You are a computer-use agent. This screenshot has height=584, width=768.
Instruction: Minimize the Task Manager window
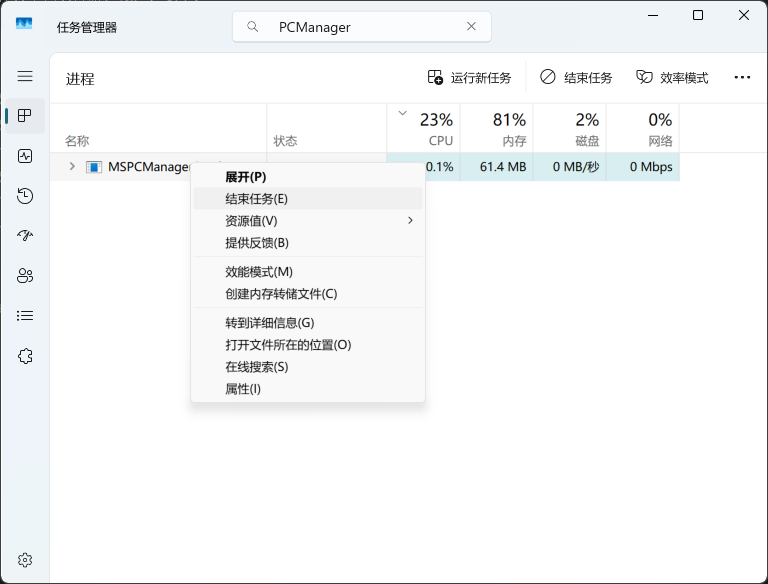coord(653,15)
